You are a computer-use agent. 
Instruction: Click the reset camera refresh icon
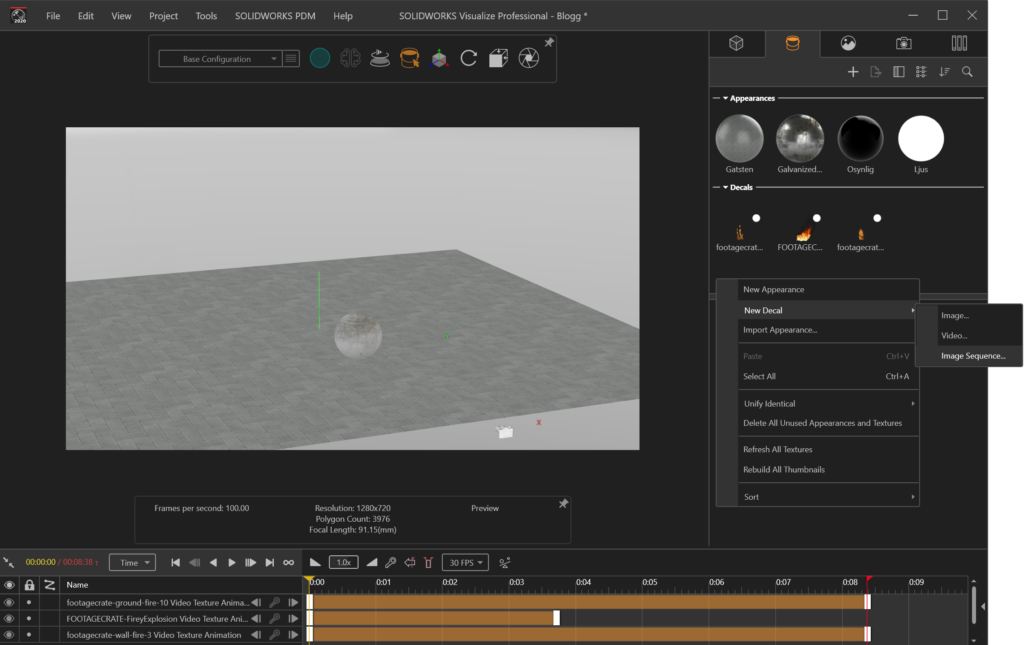click(x=468, y=59)
